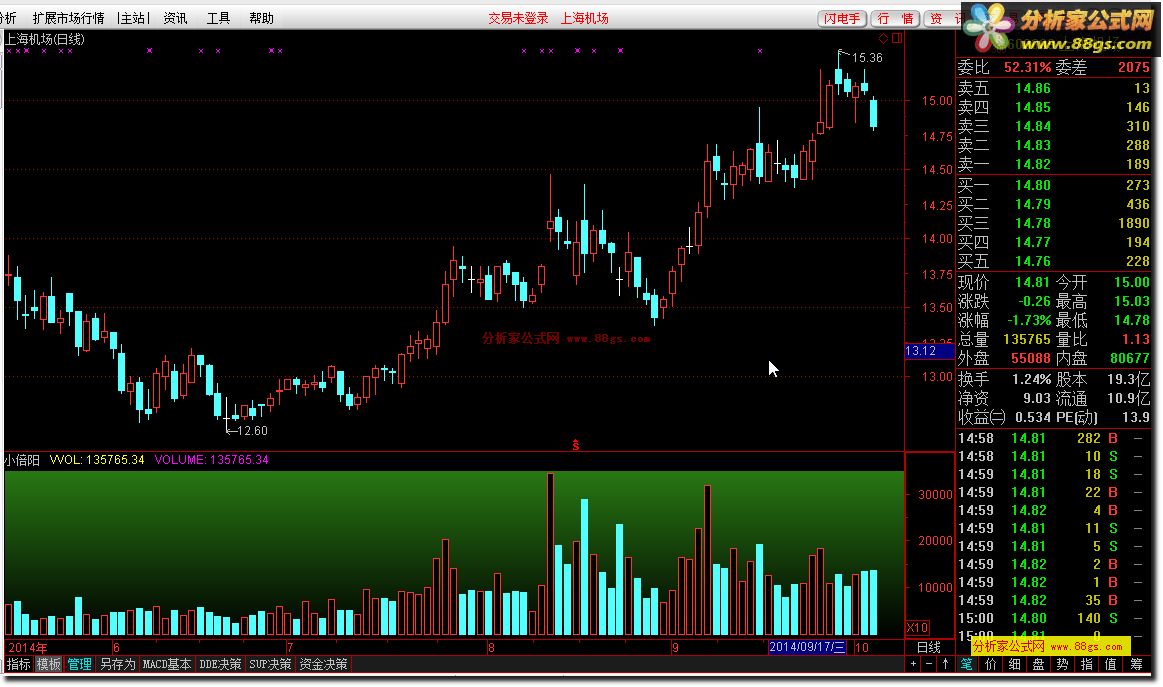Viewport: 1163px width, 687px height.
Task: Click the 交易未登录 link
Action: 518,18
